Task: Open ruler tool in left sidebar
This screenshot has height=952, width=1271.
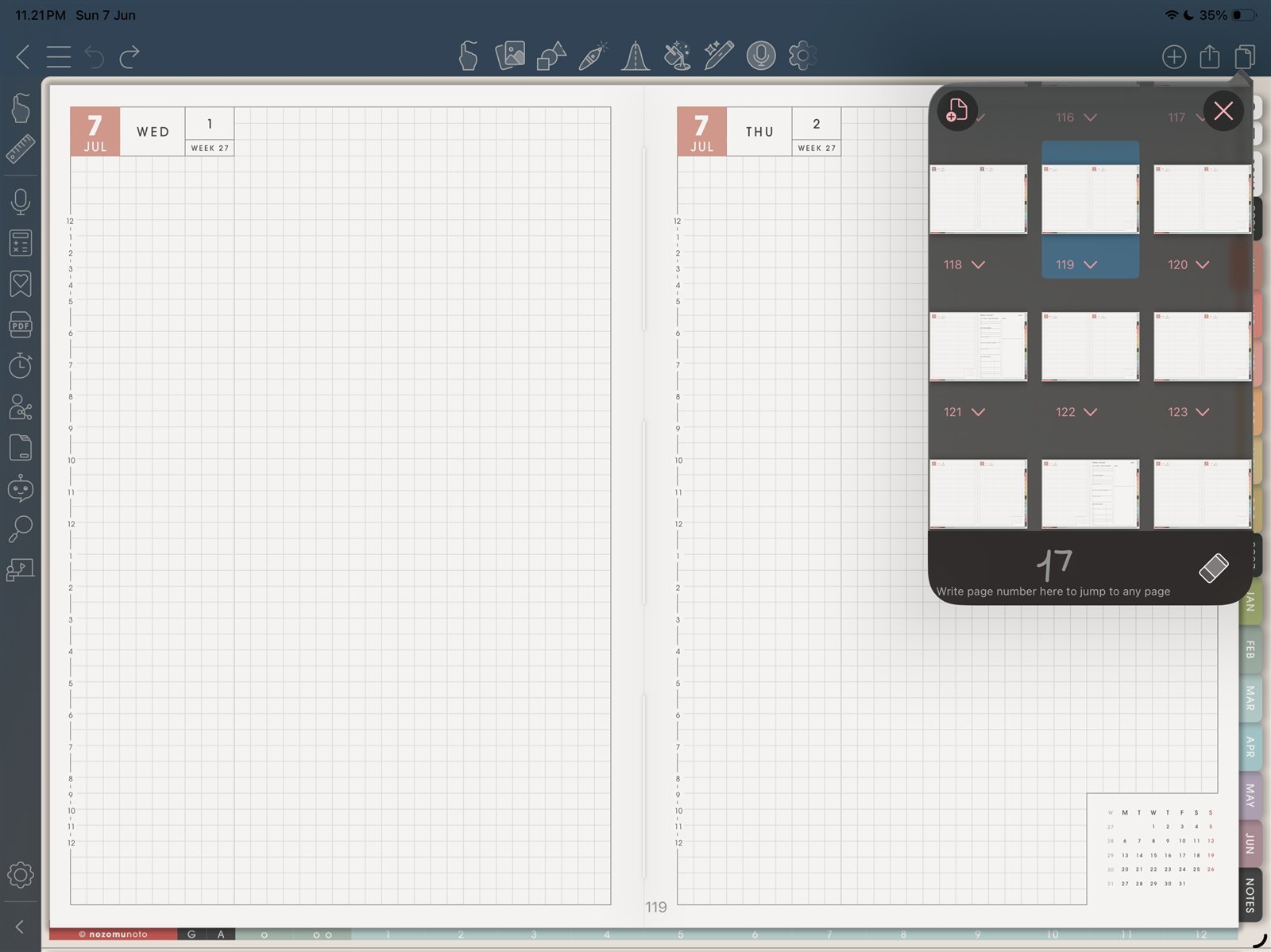Action: [x=21, y=149]
